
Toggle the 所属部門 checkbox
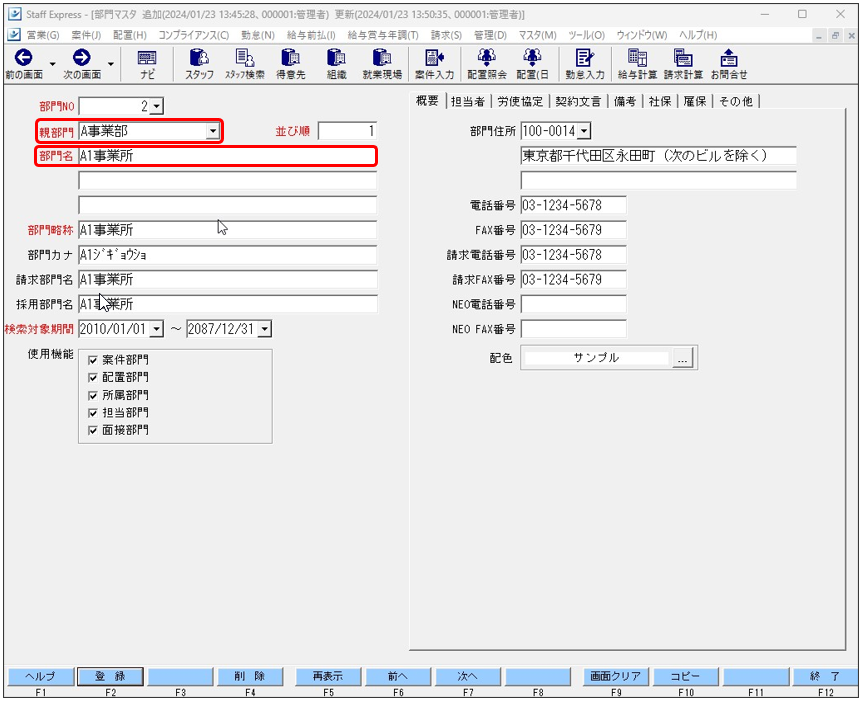click(x=93, y=395)
